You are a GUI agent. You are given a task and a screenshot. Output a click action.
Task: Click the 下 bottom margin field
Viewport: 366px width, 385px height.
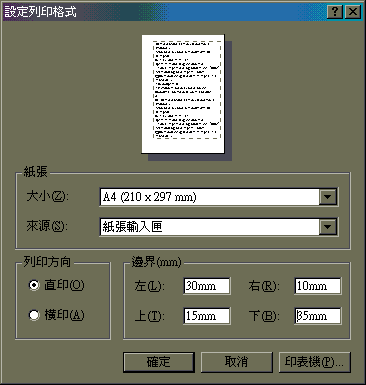tap(318, 316)
